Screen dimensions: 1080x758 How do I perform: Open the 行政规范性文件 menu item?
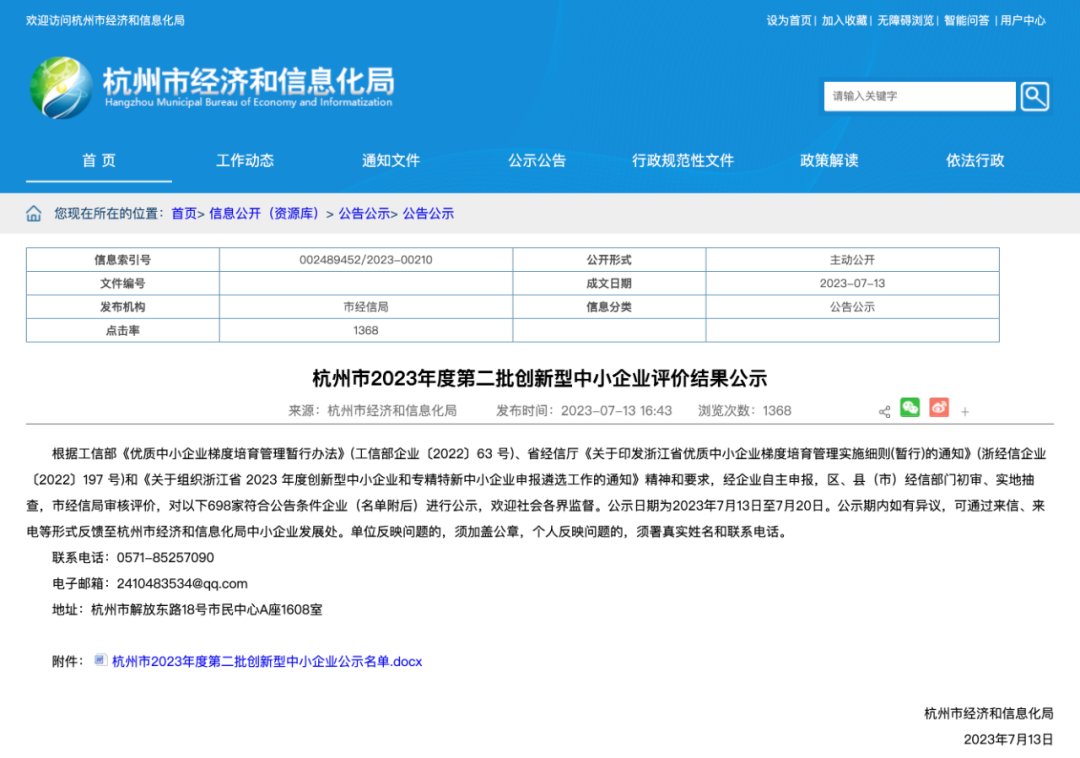tap(683, 160)
